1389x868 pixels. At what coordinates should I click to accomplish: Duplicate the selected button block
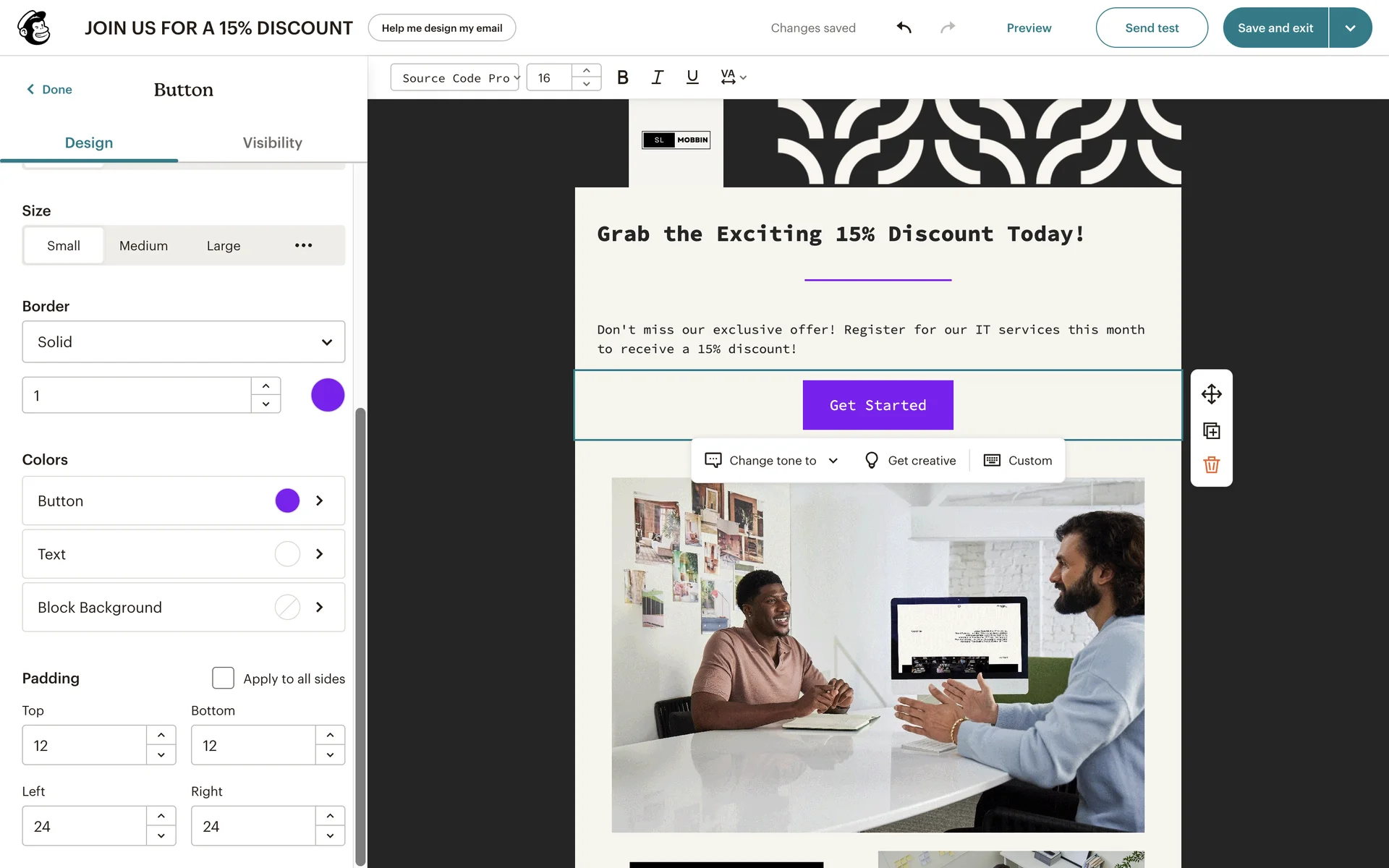point(1211,431)
